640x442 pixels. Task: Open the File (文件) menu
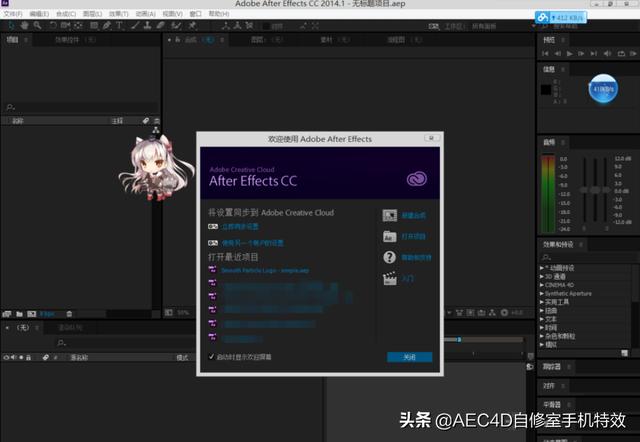(x=13, y=14)
